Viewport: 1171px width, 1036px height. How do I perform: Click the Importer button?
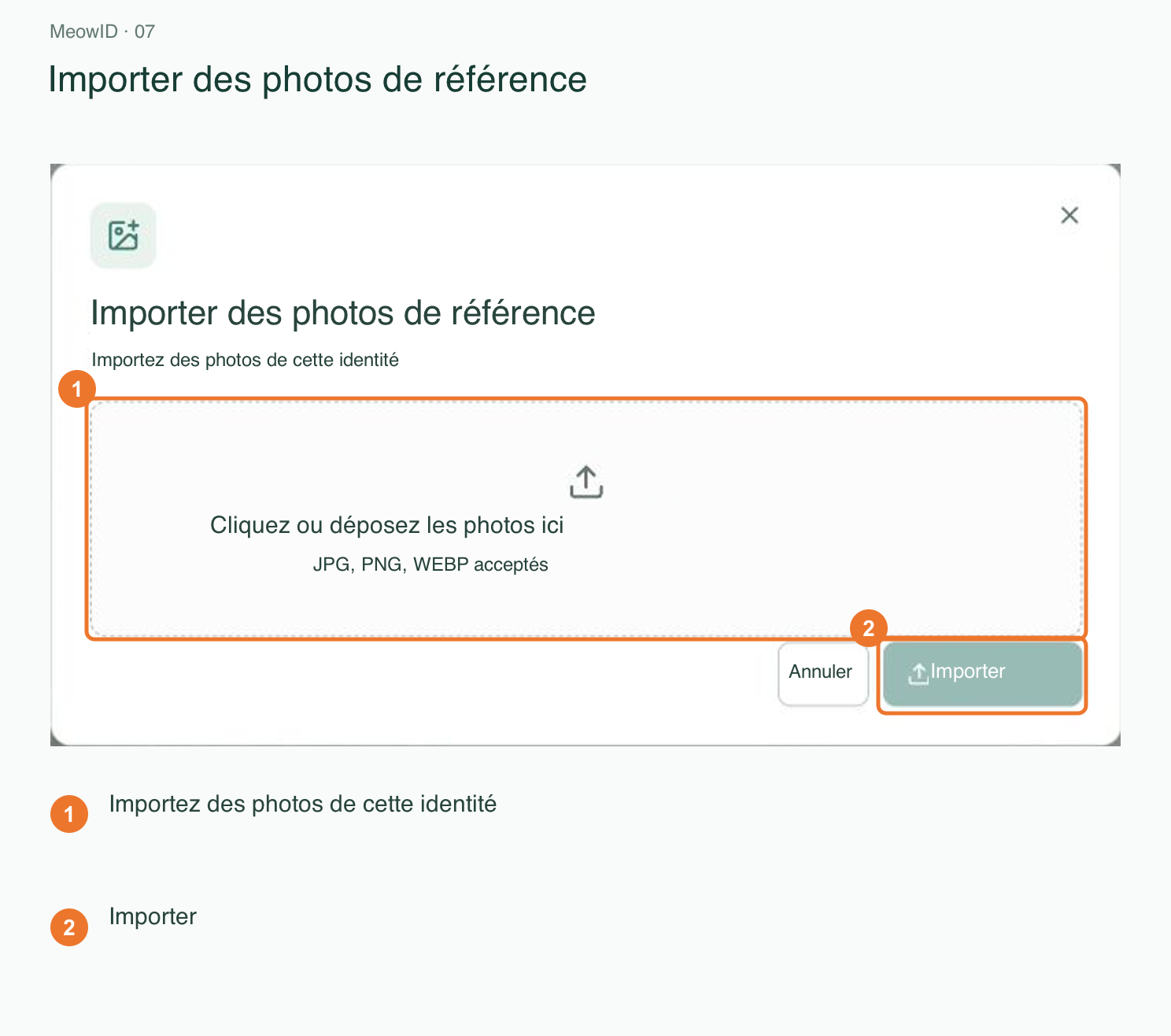tap(982, 674)
